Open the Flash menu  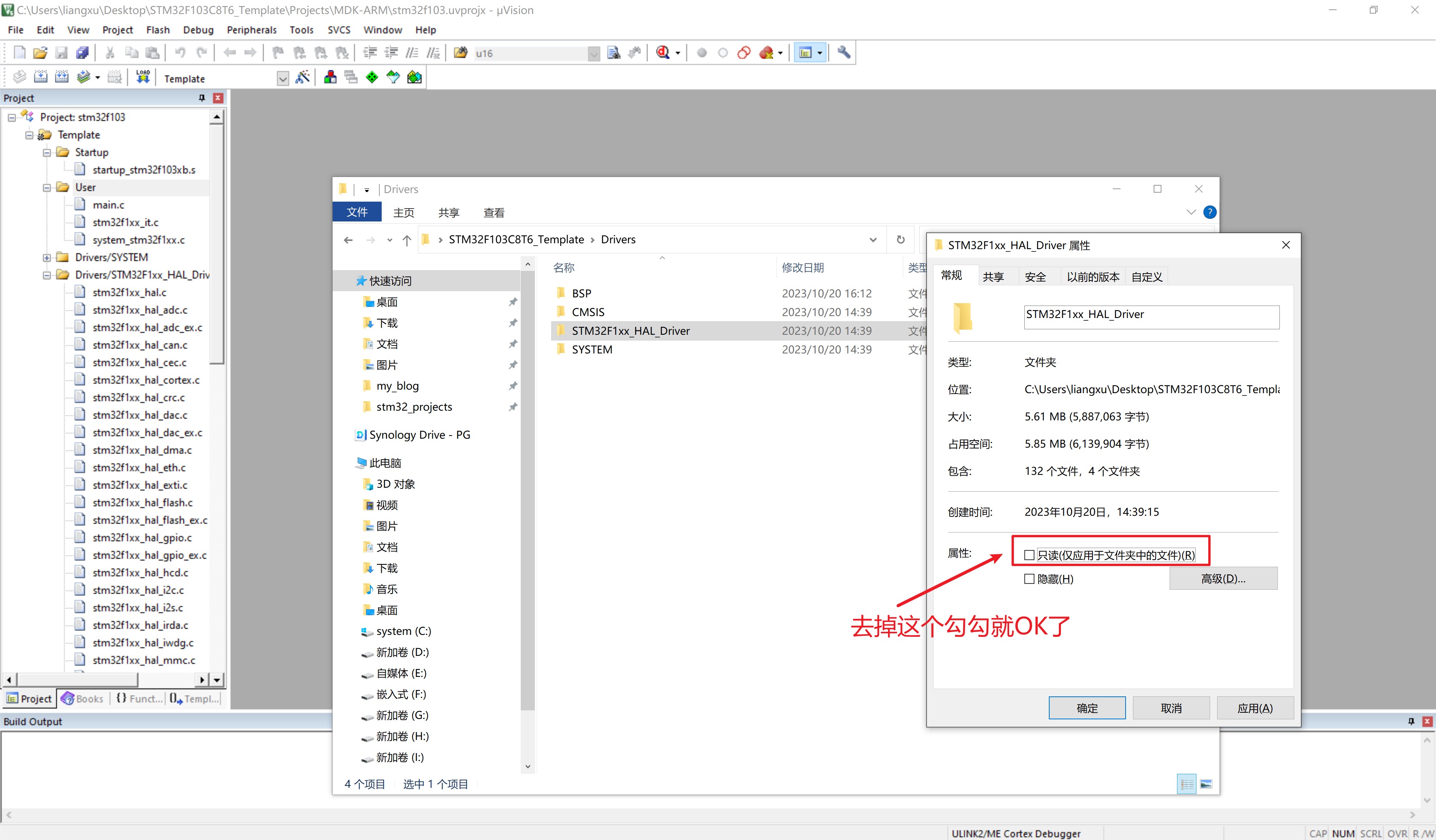pyautogui.click(x=157, y=30)
